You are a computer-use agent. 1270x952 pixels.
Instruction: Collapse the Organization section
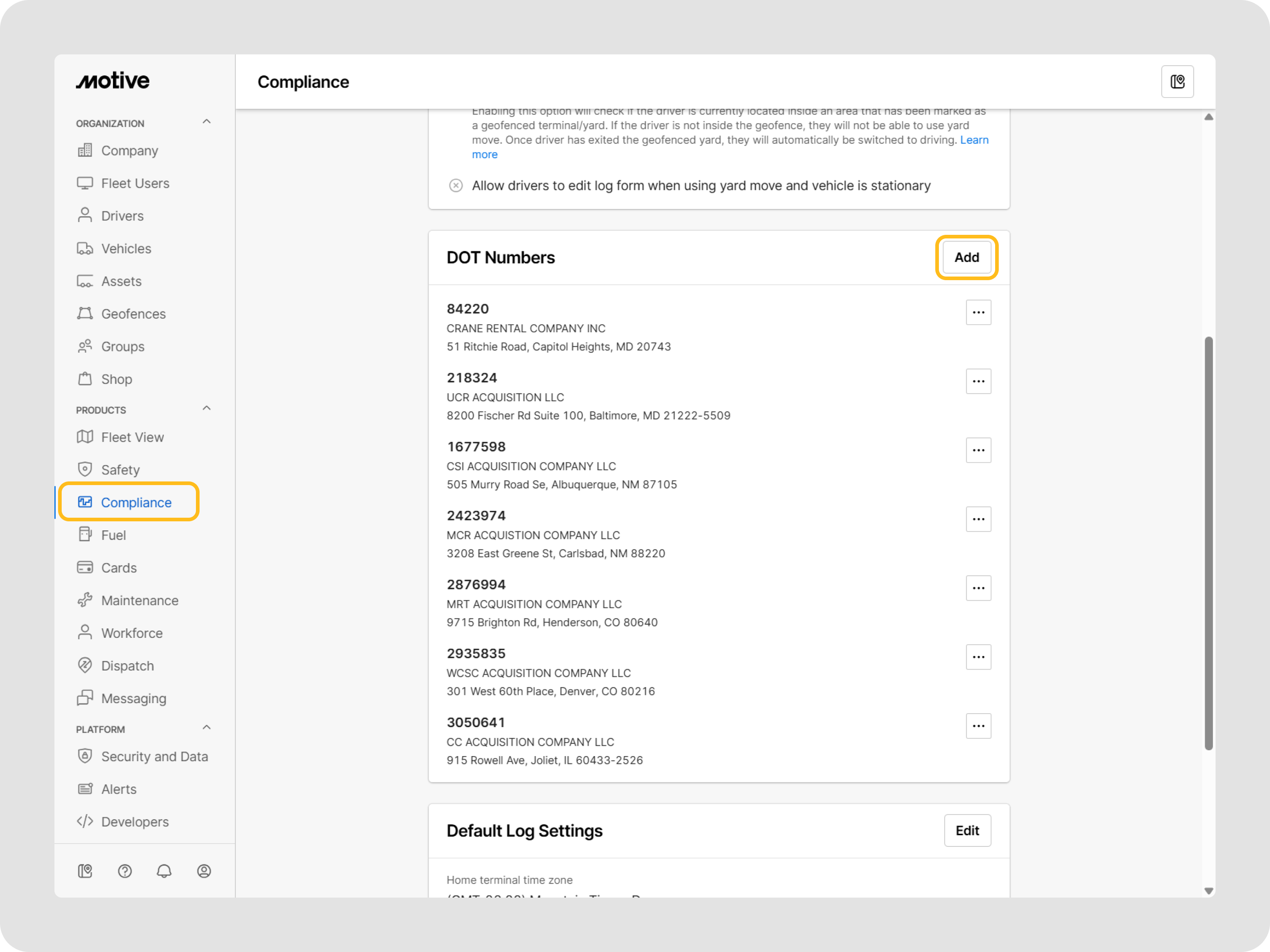pos(207,122)
